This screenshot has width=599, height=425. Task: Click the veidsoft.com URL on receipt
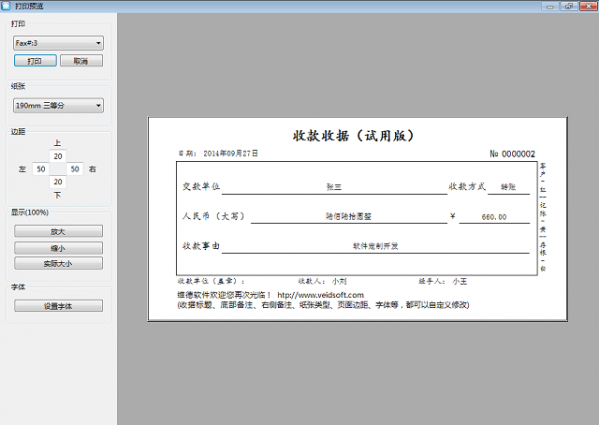click(320, 295)
